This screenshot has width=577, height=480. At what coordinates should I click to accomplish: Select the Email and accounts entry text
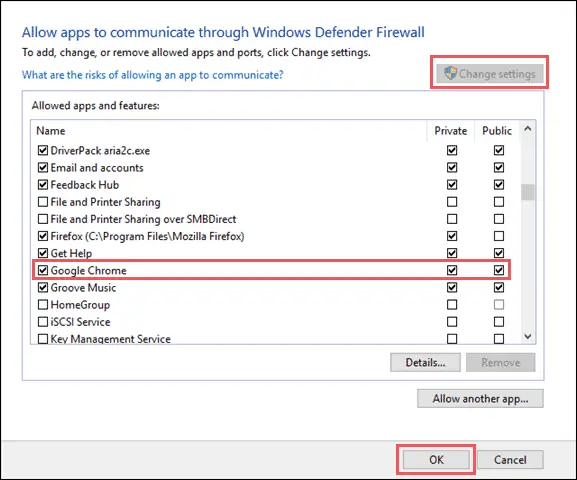click(x=97, y=168)
